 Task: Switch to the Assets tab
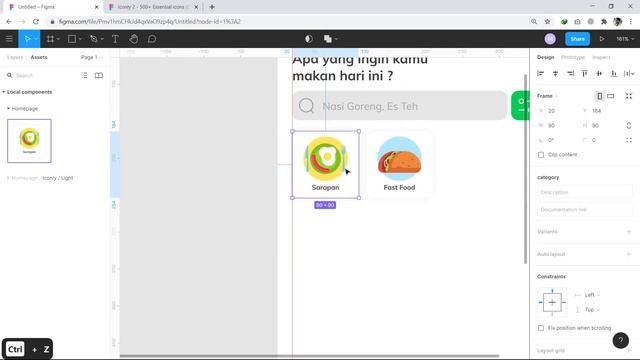pos(39,58)
